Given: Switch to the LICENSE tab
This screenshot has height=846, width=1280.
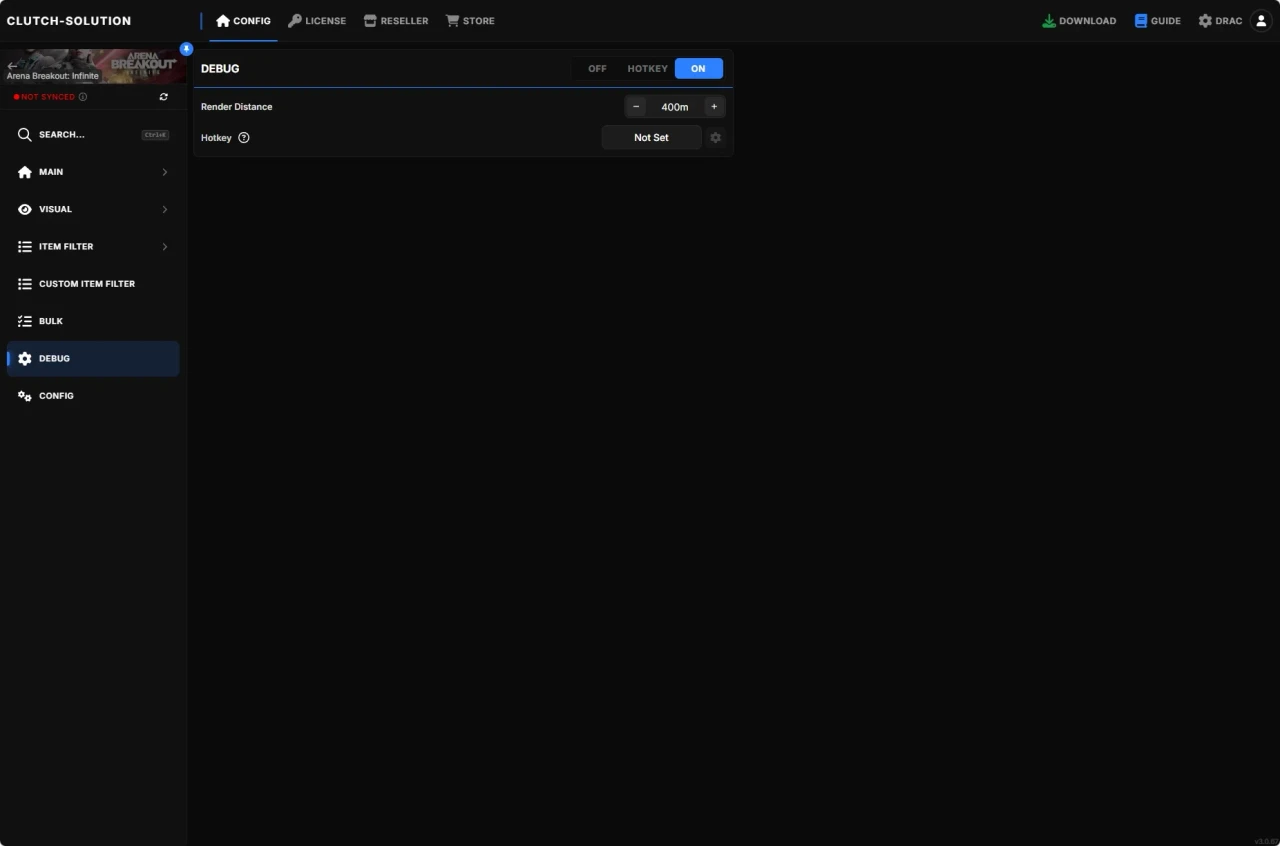Looking at the screenshot, I should (317, 20).
